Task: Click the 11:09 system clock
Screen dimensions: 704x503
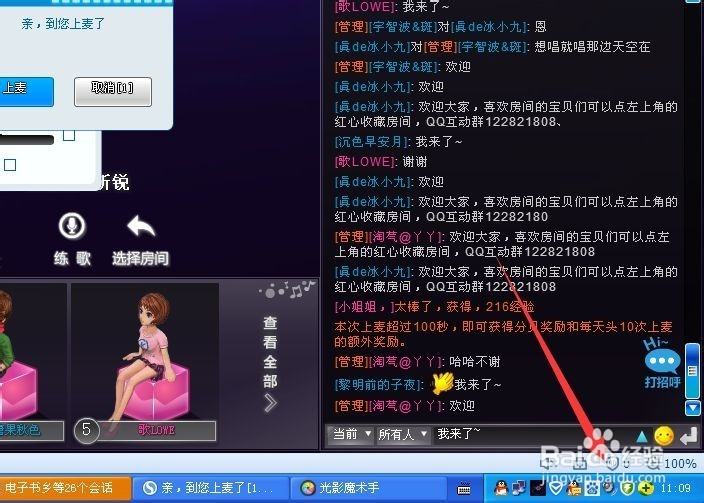Action: (x=676, y=488)
